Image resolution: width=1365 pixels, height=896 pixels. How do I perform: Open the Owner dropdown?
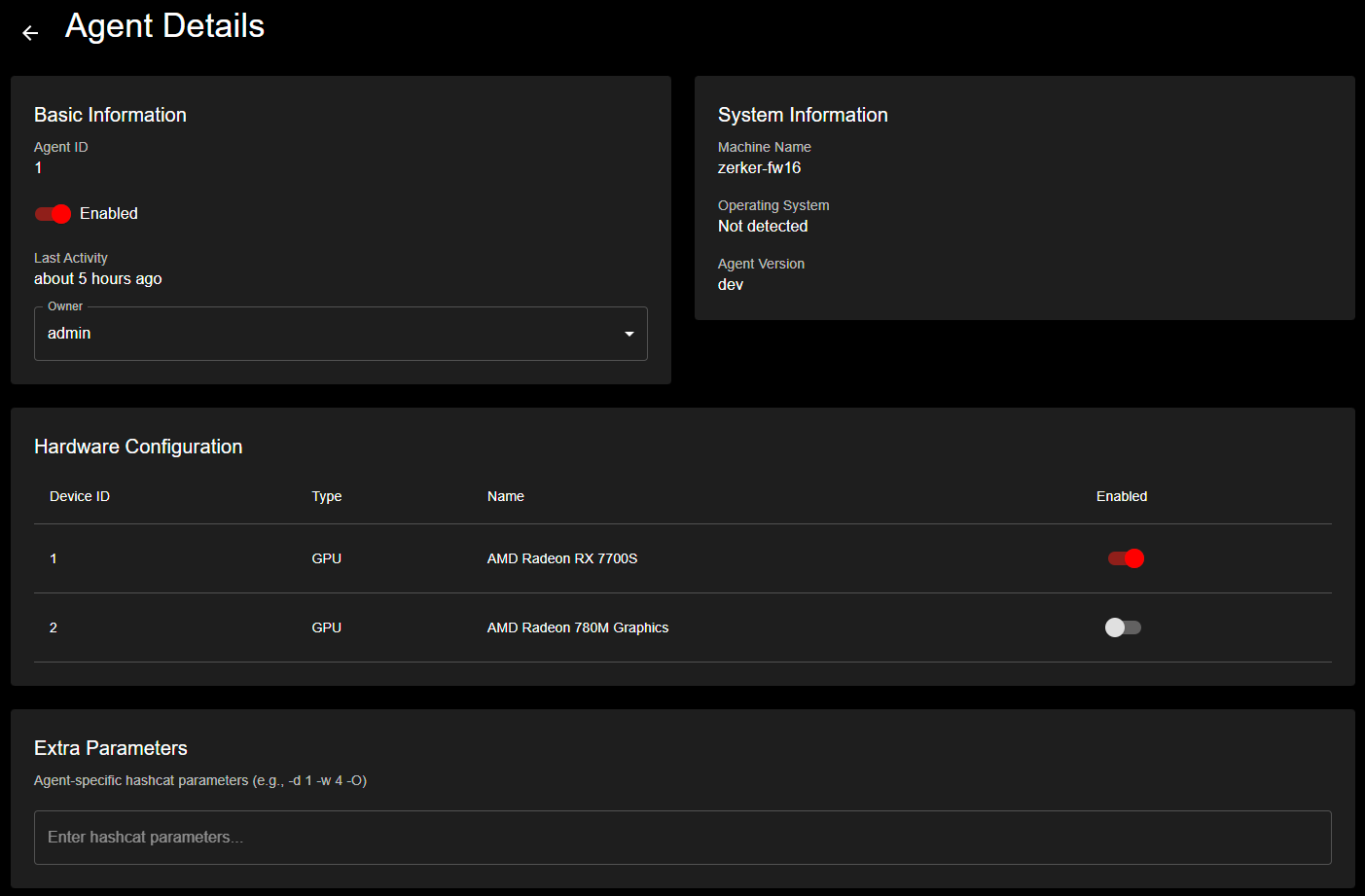pyautogui.click(x=341, y=333)
